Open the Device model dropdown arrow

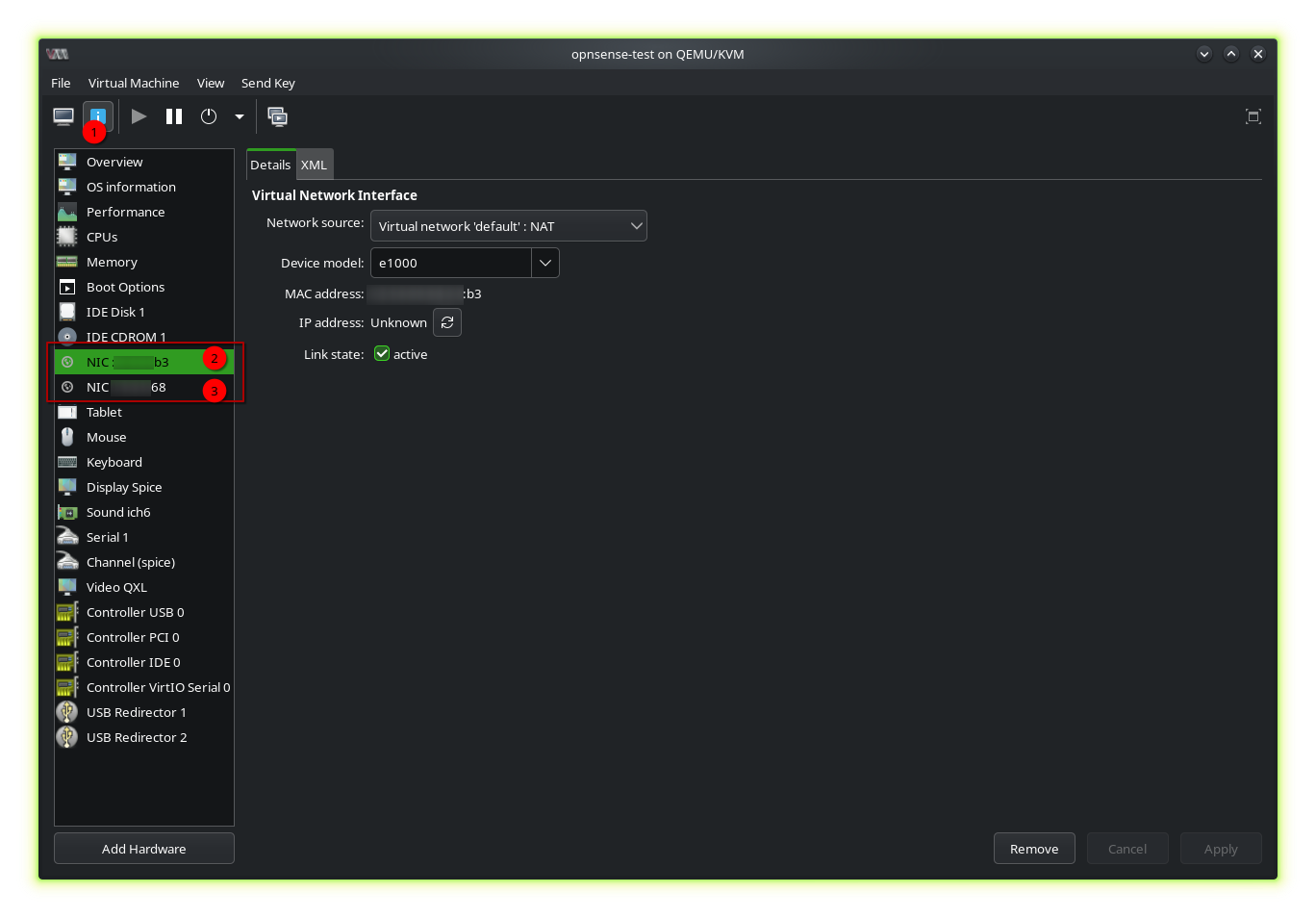tap(545, 263)
